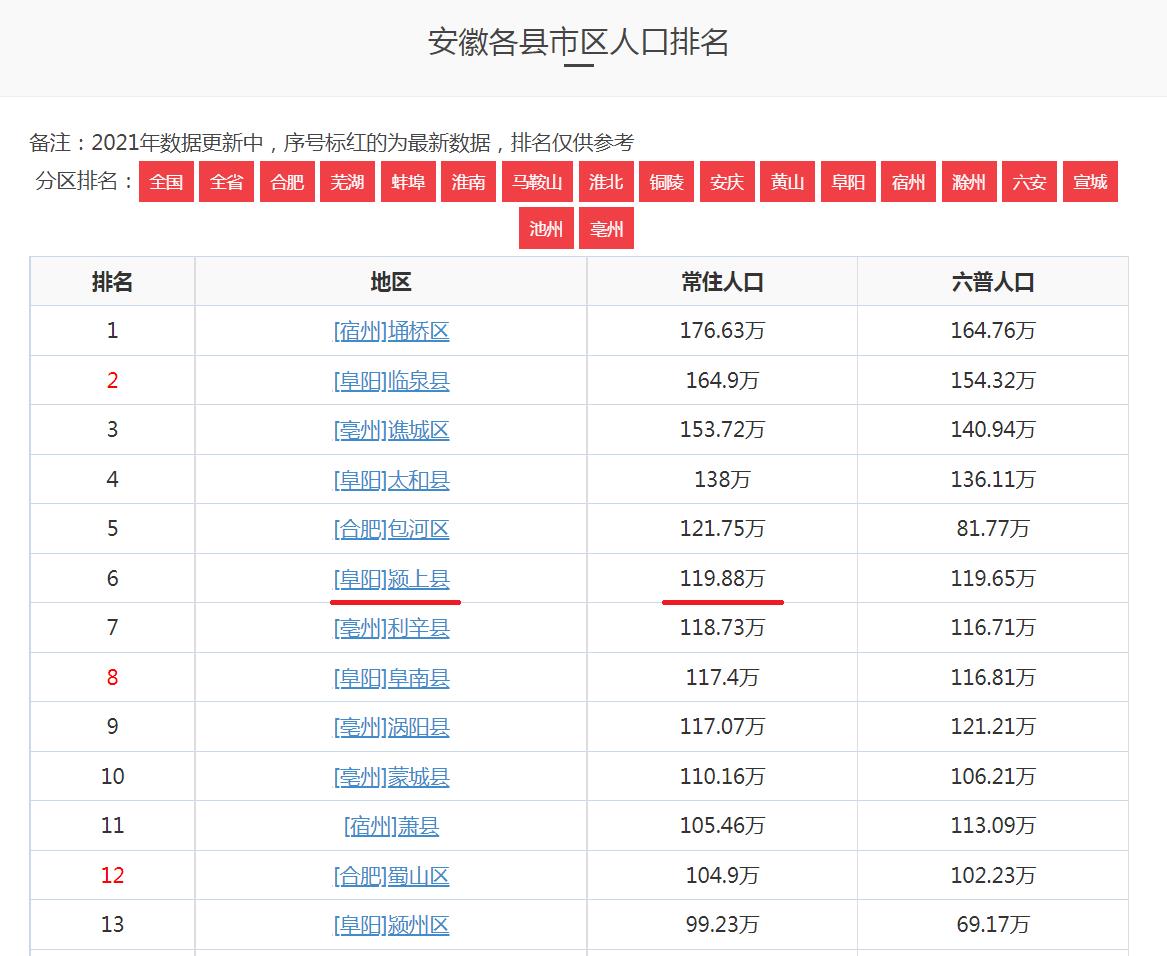Viewport: 1167px width, 956px height.
Task: Open the 萧县 link ranked eleventh
Action: tap(391, 826)
